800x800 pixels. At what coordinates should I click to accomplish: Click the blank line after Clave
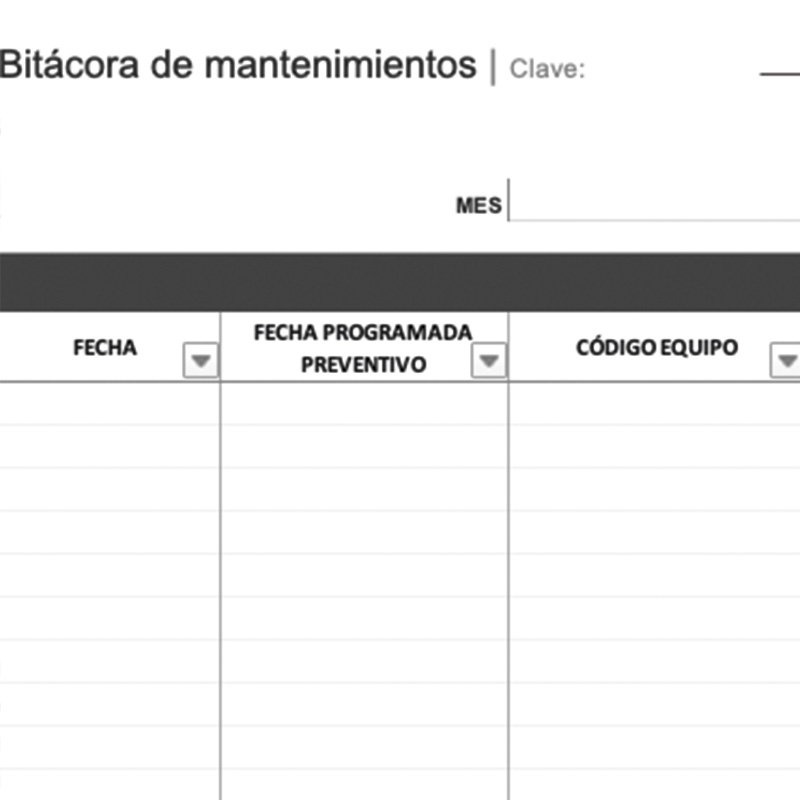[x=780, y=70]
